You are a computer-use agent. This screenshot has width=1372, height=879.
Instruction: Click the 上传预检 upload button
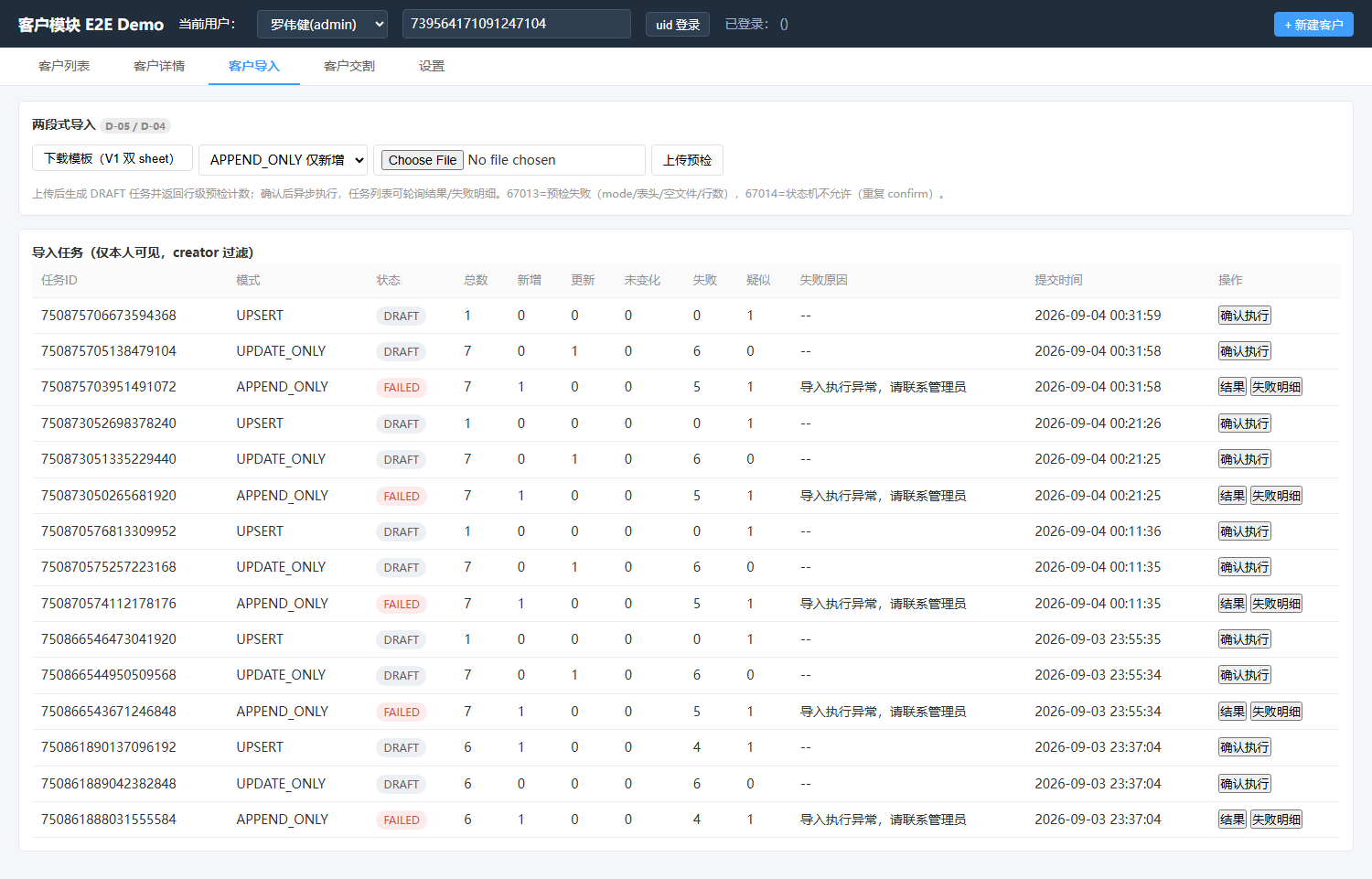click(x=687, y=160)
